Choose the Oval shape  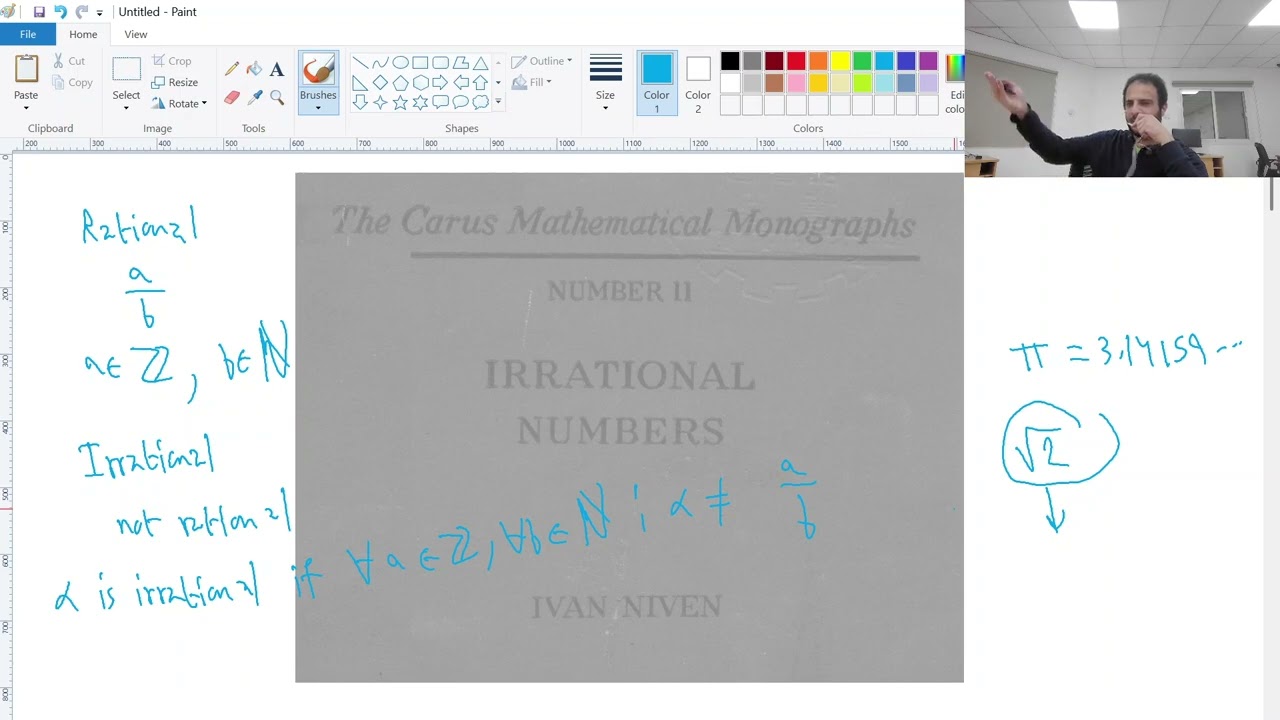coord(400,62)
